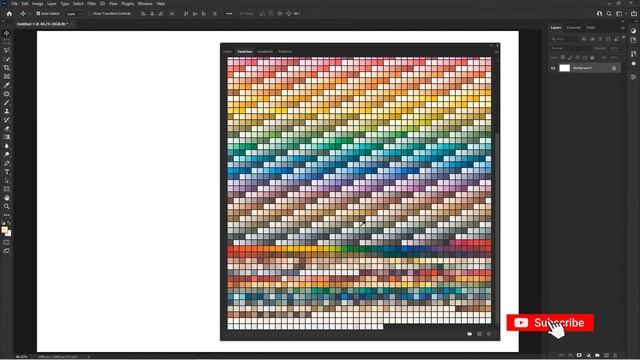Open Layers panel flyout menu
Viewport: 640px width, 360px height.
622,28
